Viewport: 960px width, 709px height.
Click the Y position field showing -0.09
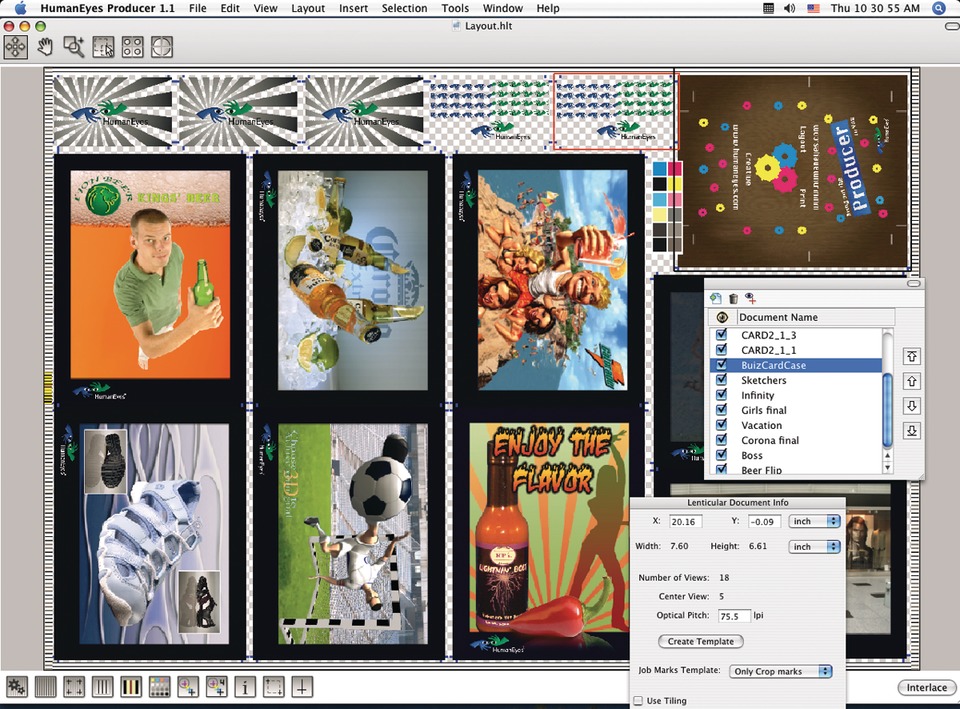764,522
